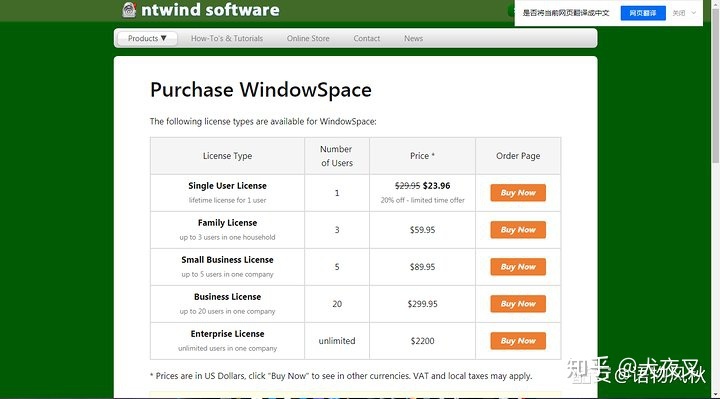This screenshot has height=399, width=720.
Task: Click the 'License Type' column header
Action: point(227,156)
